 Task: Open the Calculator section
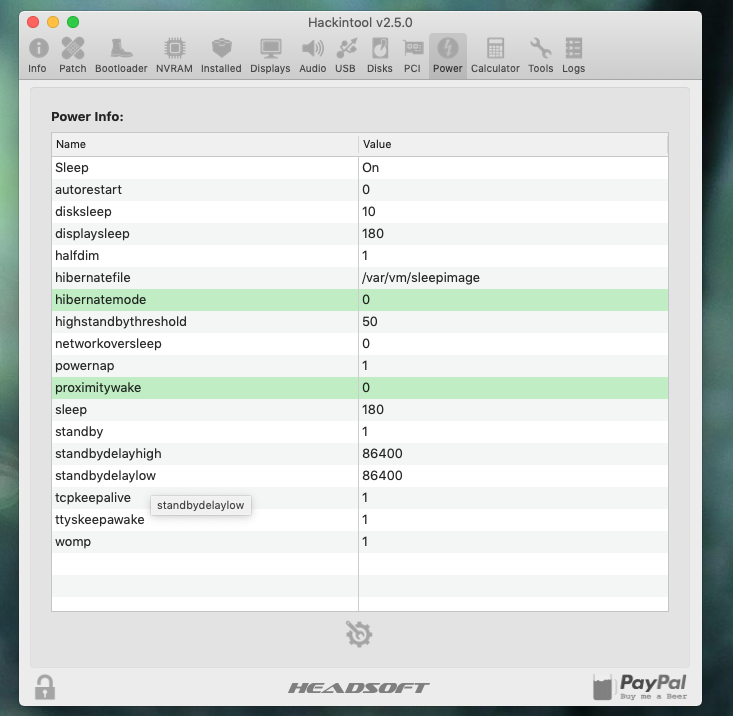(x=495, y=56)
